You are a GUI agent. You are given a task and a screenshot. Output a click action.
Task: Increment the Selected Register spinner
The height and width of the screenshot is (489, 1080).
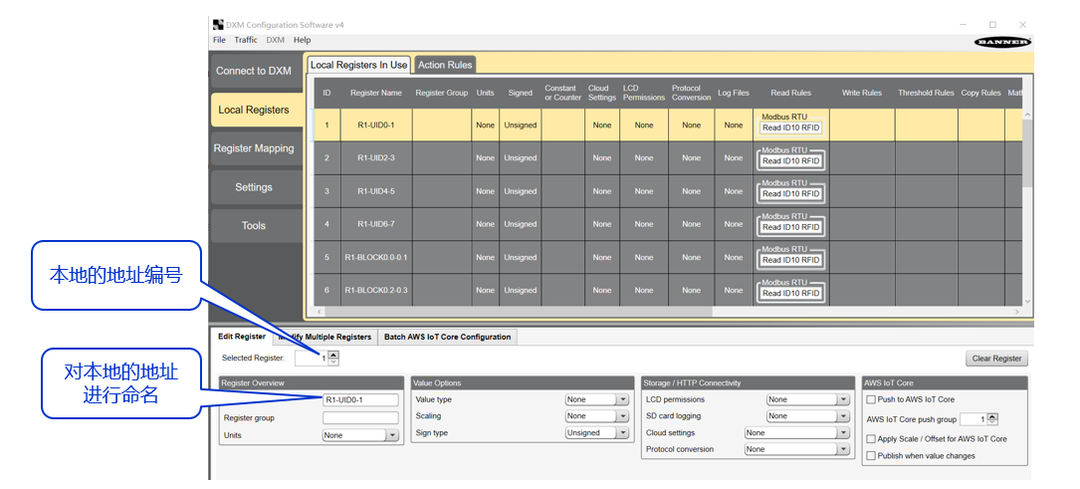pos(334,354)
